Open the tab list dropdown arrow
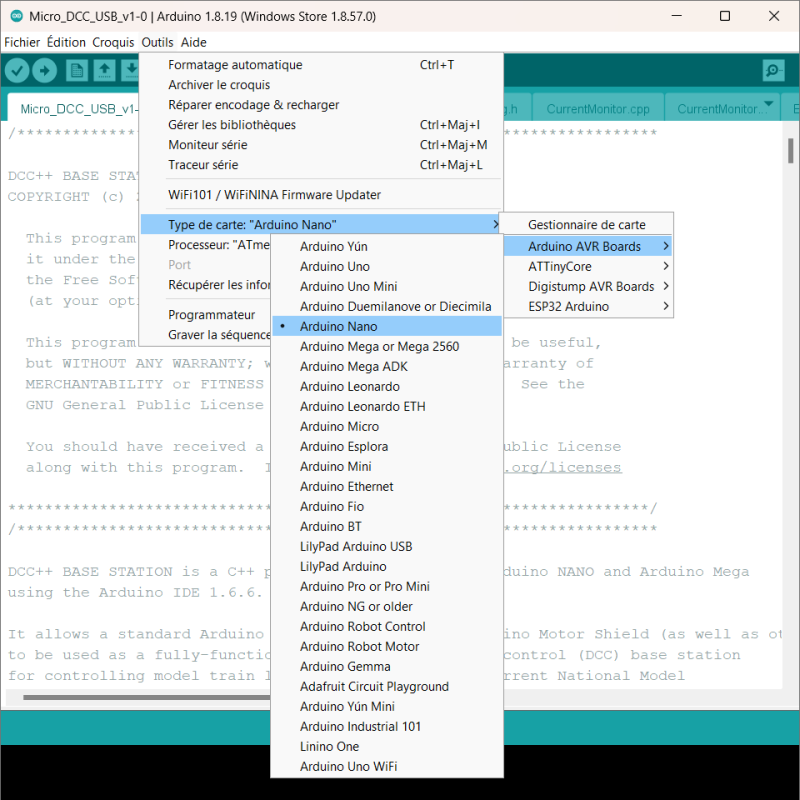800x800 pixels. [x=769, y=104]
